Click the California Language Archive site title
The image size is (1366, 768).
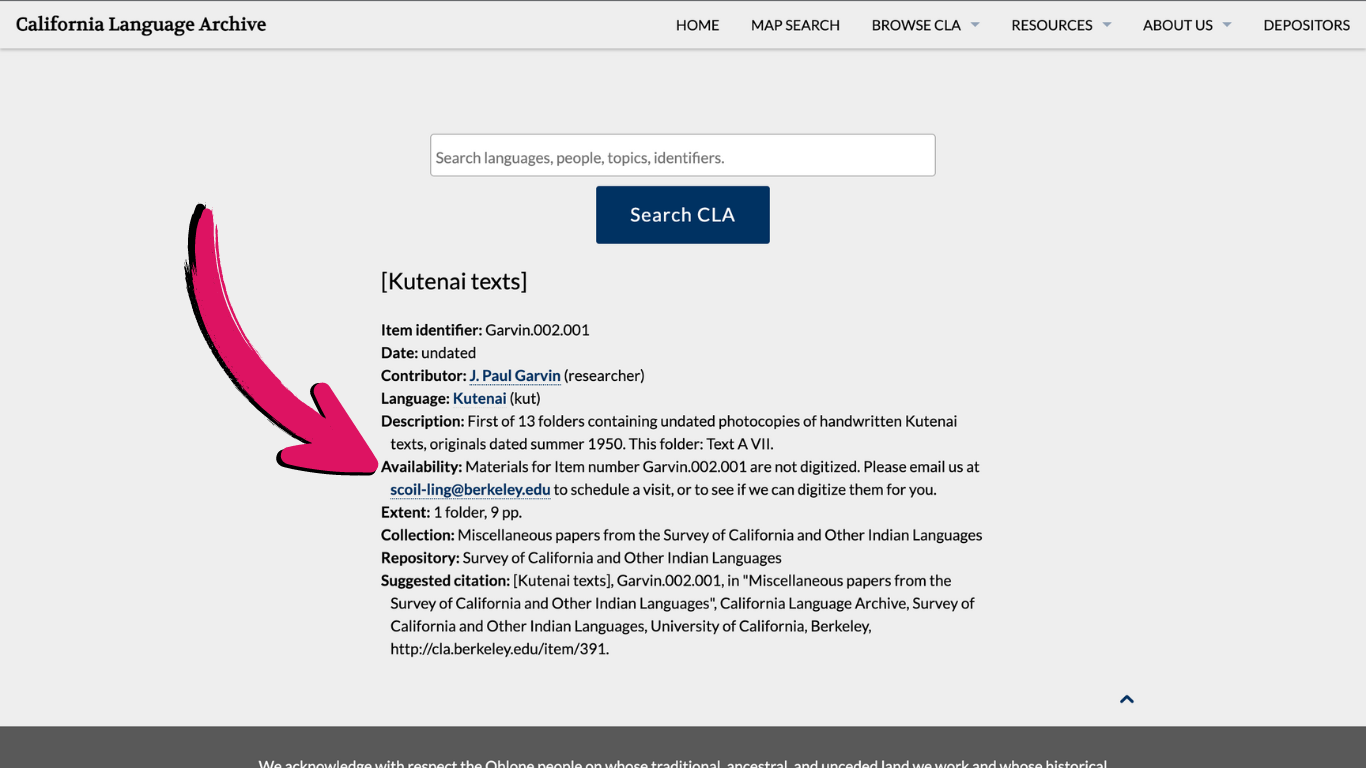(x=141, y=24)
